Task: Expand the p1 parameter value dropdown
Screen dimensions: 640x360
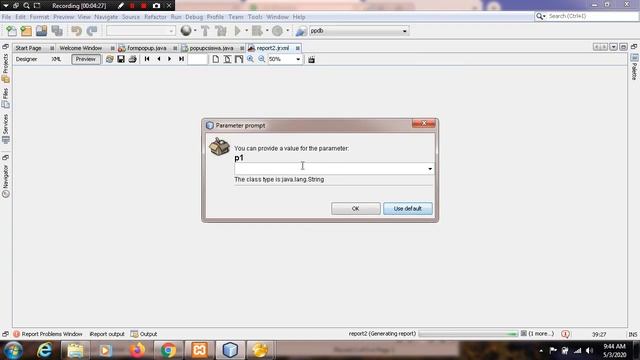Action: point(430,169)
